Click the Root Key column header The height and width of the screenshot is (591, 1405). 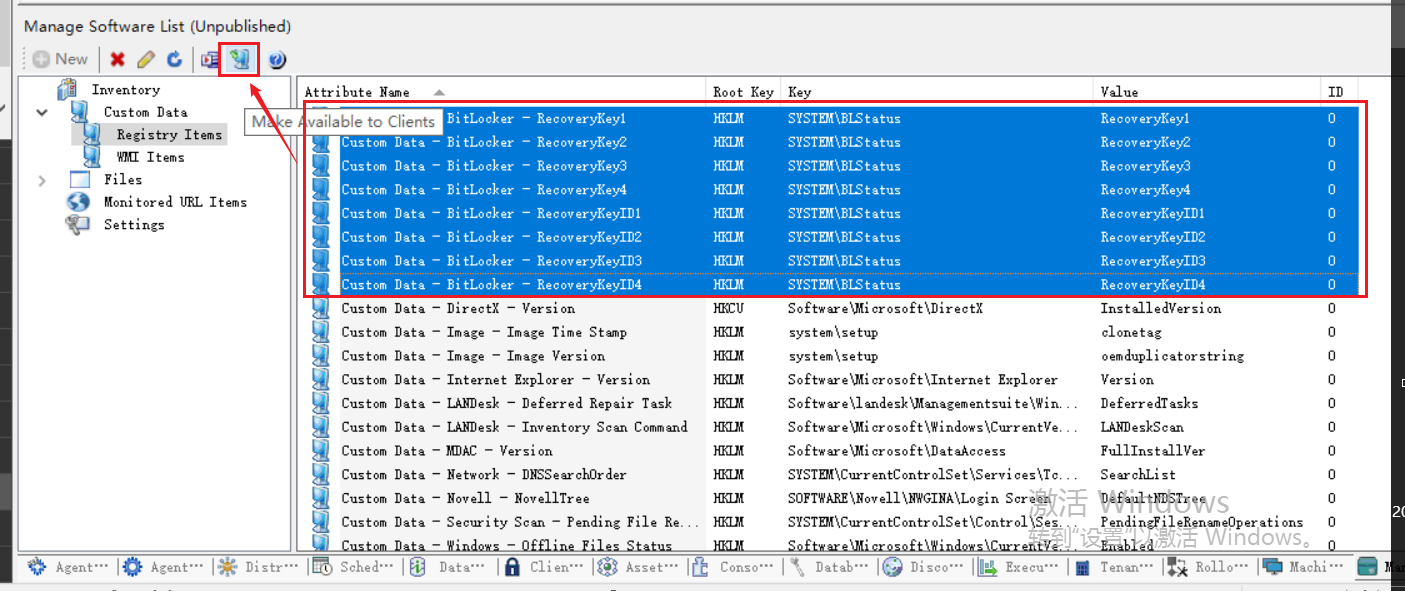[742, 91]
